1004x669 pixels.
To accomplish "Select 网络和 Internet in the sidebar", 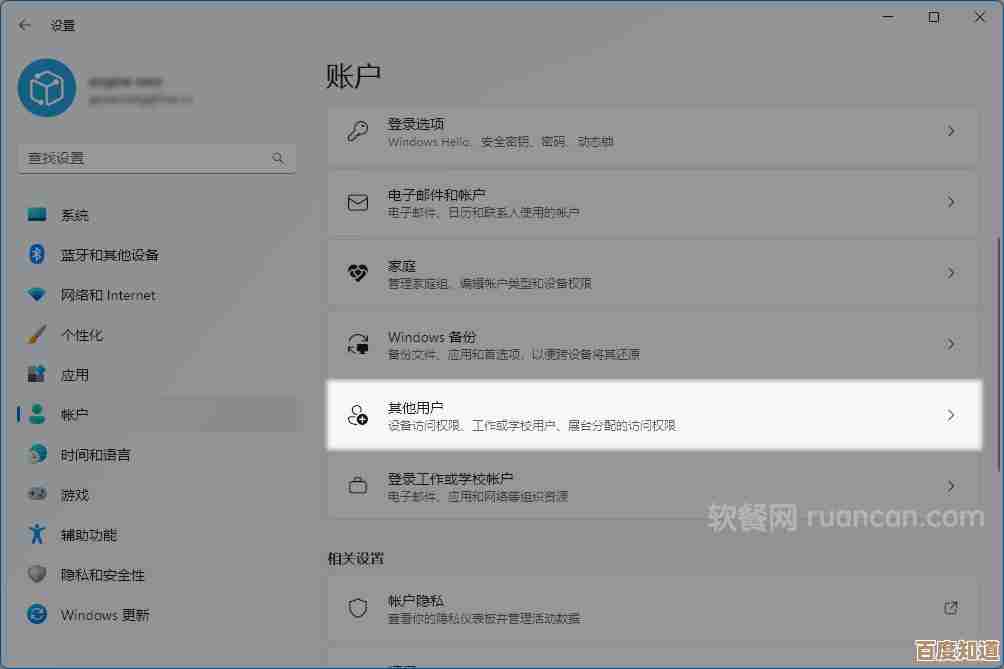I will [35, 294].
